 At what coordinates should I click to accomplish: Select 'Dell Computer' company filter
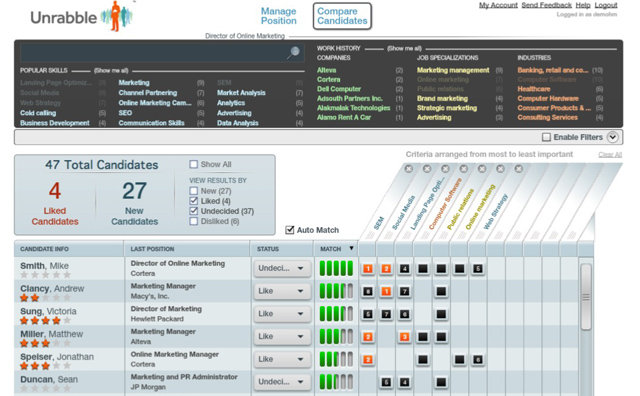click(339, 89)
